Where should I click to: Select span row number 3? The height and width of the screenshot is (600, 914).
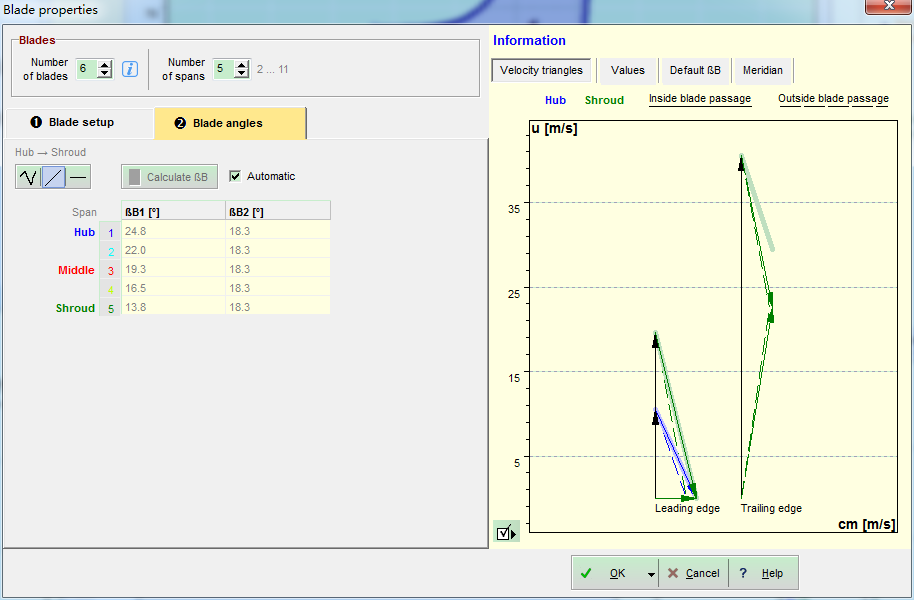pos(110,271)
